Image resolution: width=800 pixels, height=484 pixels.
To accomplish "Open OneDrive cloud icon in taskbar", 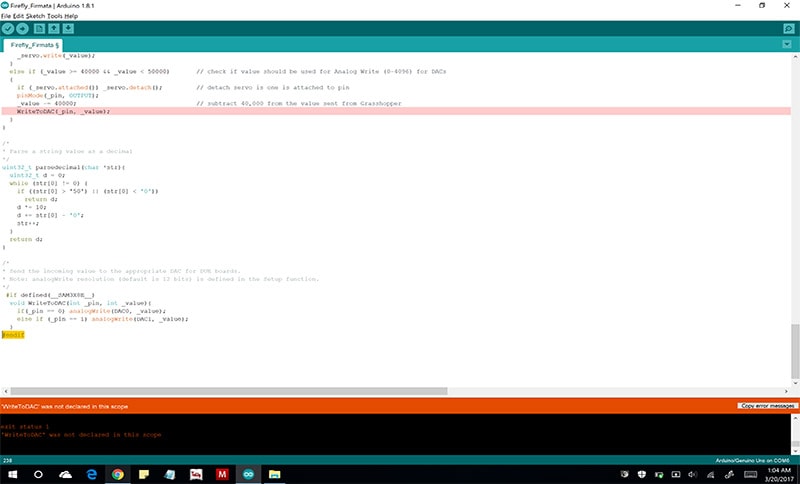I will 65,474.
